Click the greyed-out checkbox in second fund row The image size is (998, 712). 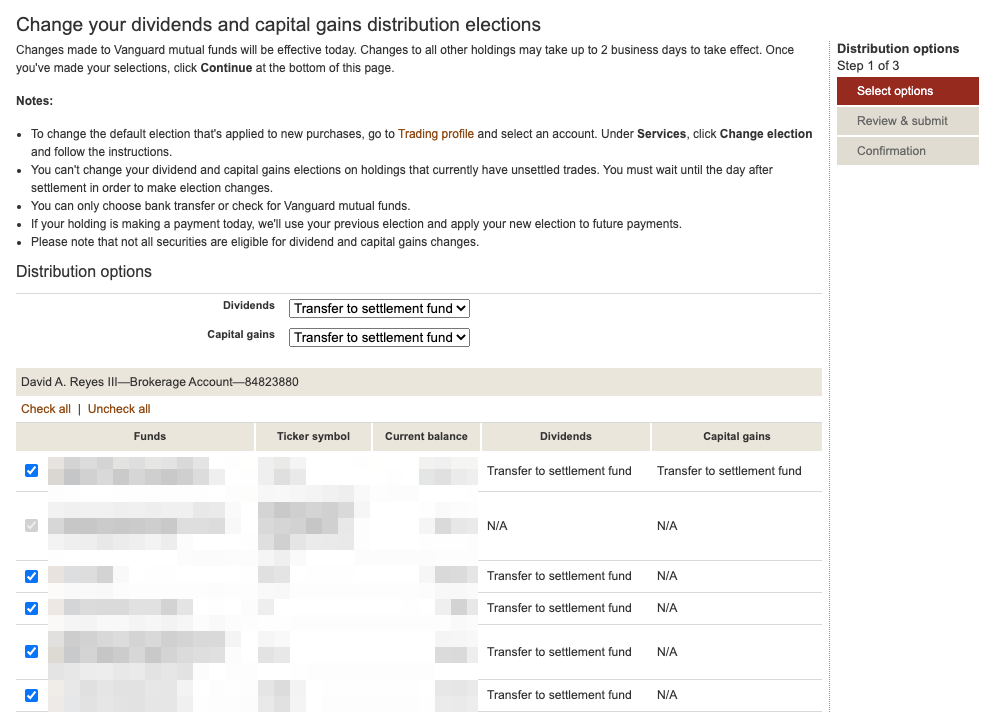click(31, 525)
